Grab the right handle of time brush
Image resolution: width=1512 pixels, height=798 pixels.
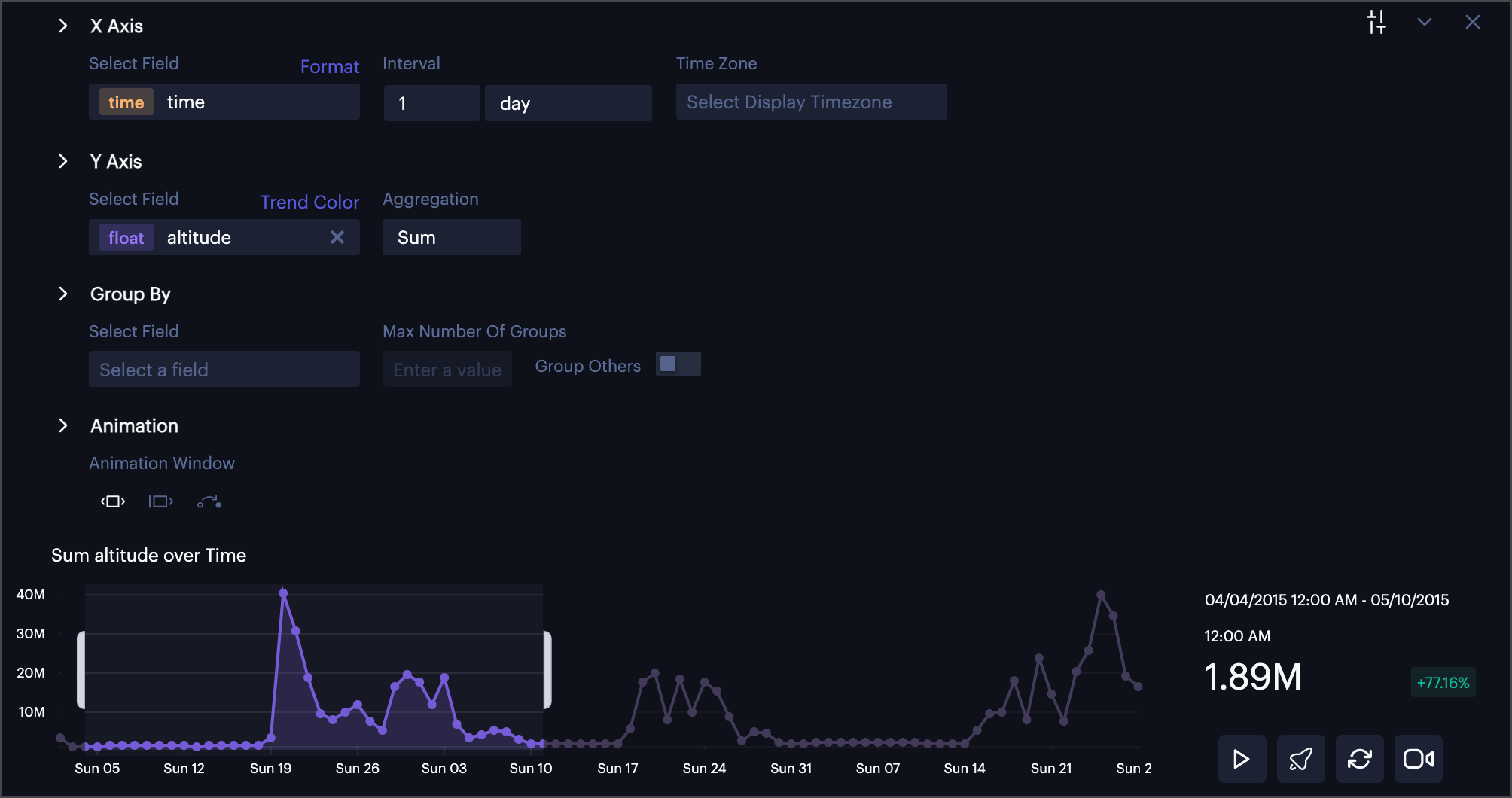pyautogui.click(x=547, y=670)
